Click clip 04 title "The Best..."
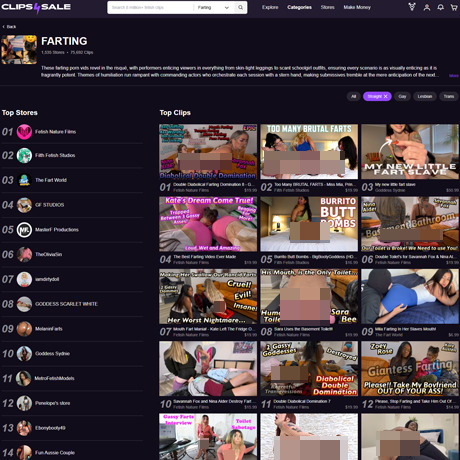460x460 pixels. tap(204, 257)
